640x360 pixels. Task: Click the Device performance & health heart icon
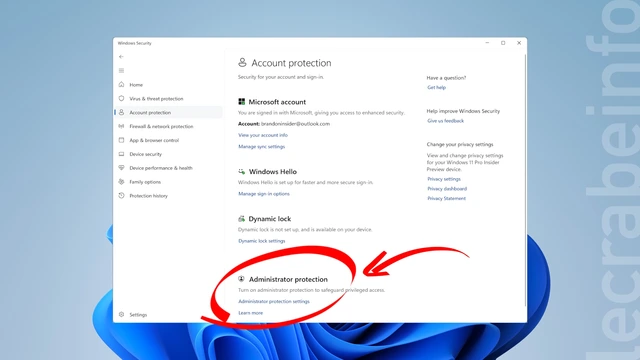point(121,168)
